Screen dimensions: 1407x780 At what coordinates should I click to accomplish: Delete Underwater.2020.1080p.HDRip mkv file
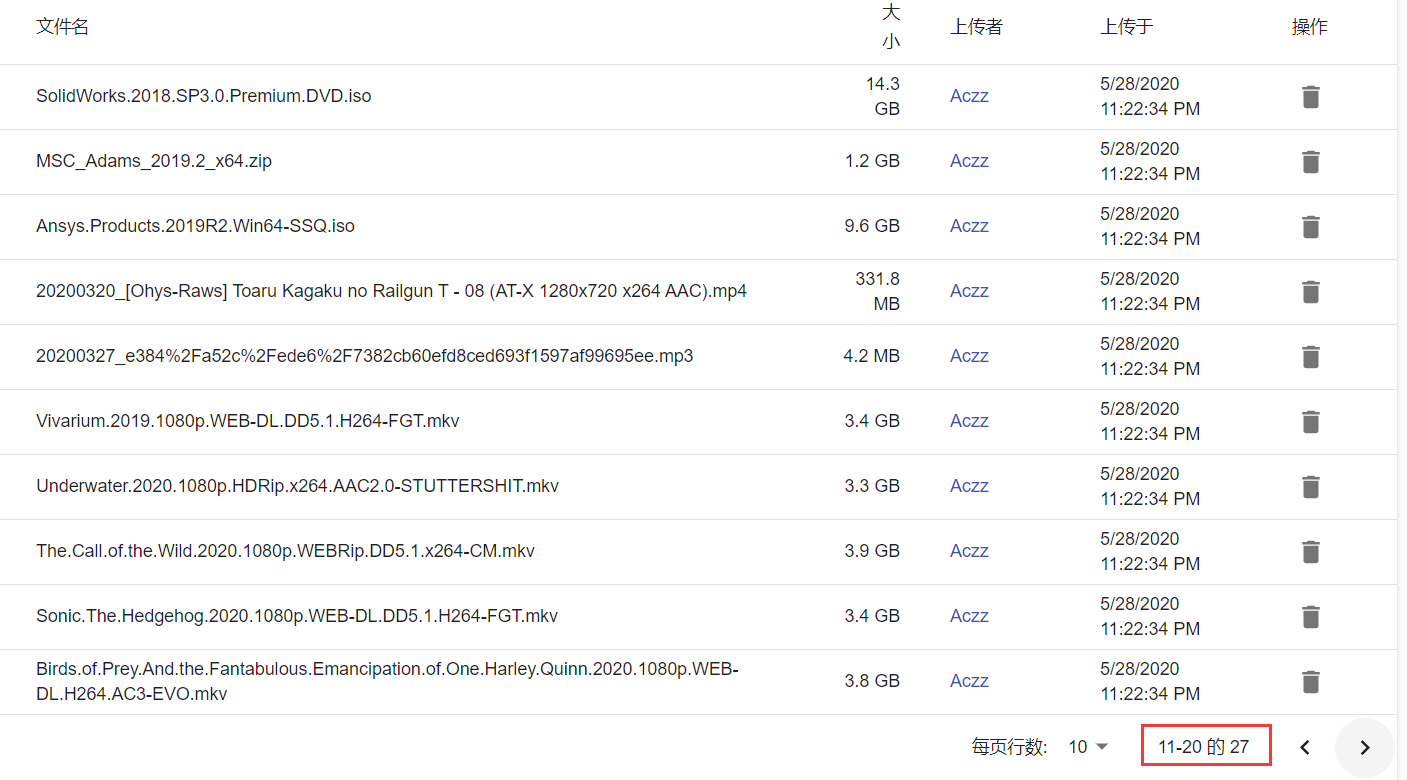tap(1310, 486)
